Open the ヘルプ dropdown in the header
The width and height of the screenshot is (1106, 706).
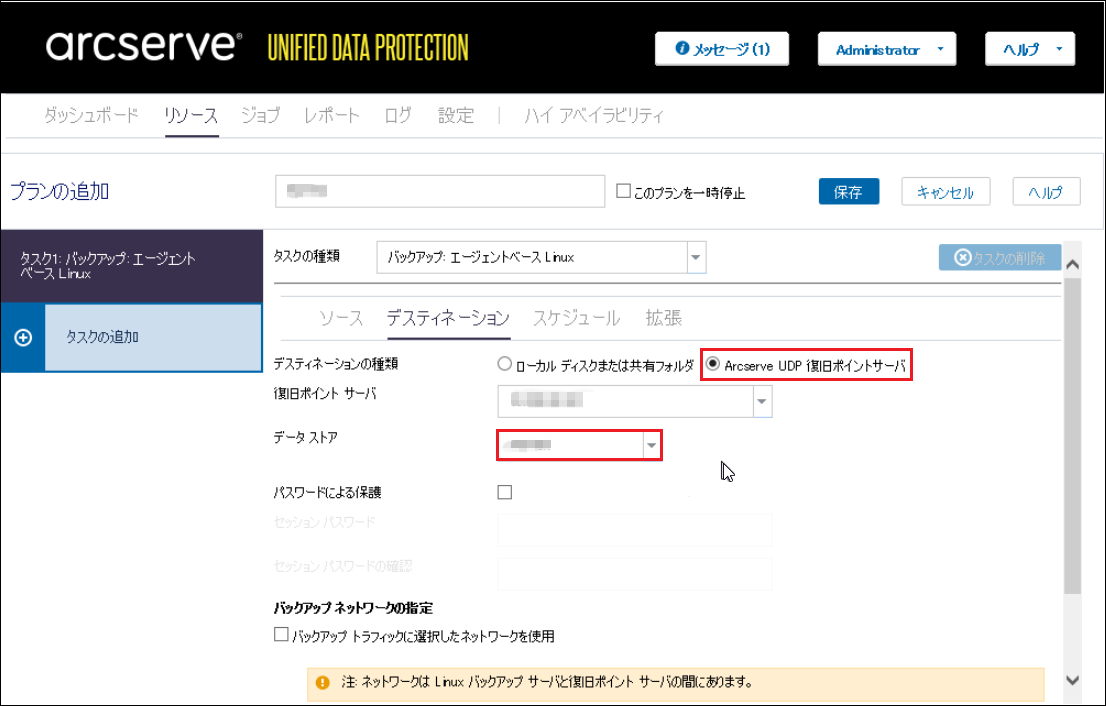coord(1030,49)
